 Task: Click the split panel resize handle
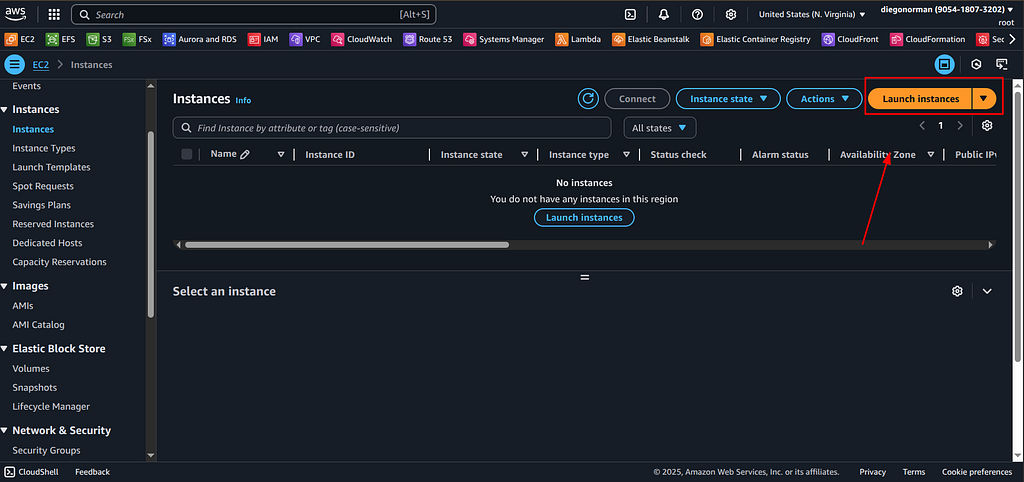point(584,278)
